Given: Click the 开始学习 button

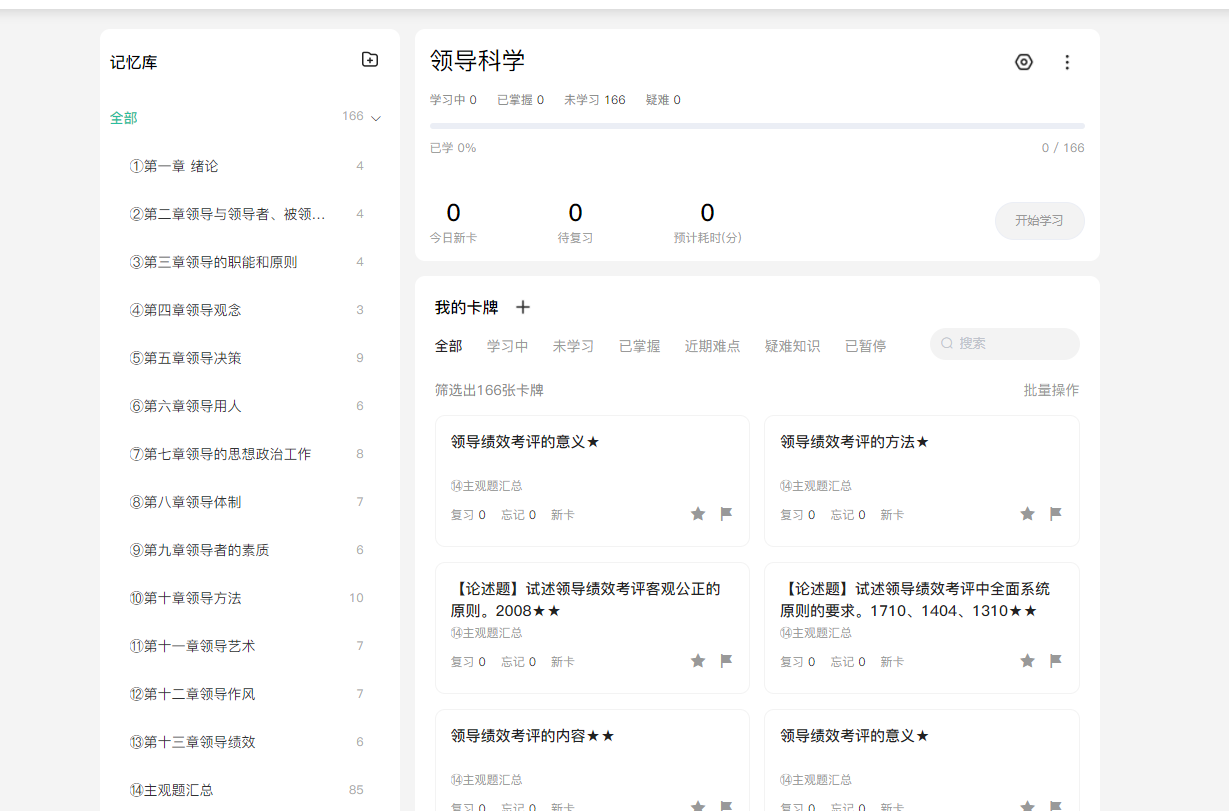Looking at the screenshot, I should click(x=1039, y=221).
